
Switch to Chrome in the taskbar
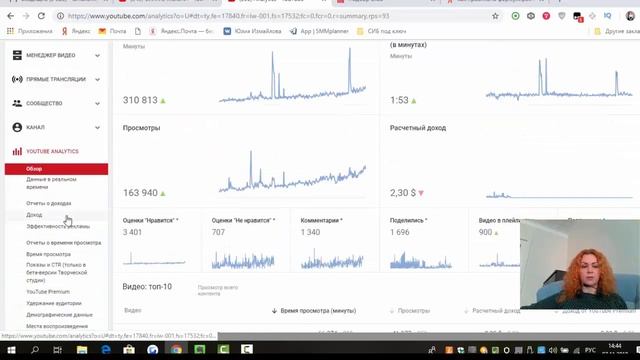pyautogui.click(x=176, y=350)
